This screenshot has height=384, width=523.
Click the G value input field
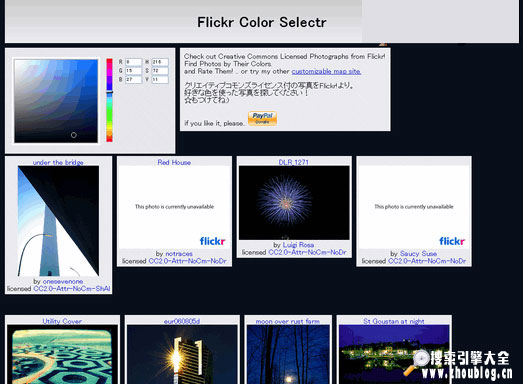133,71
